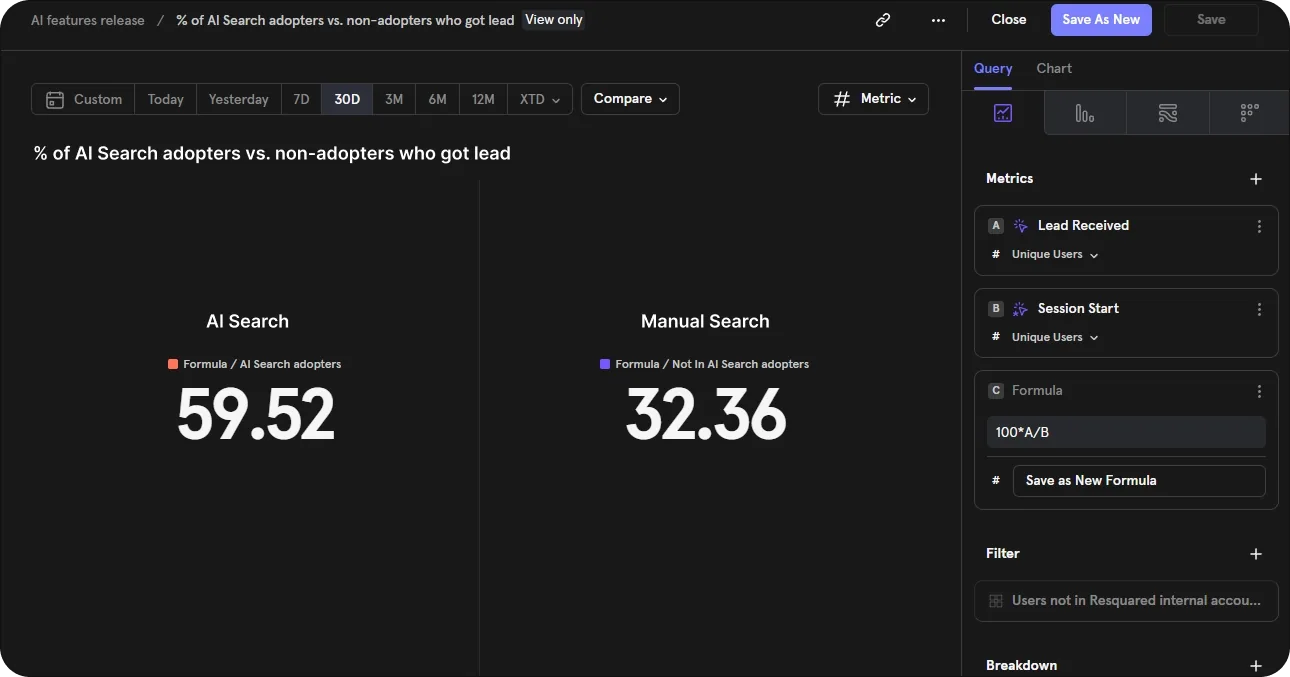Open the Metric chart type dropdown

[x=873, y=99]
